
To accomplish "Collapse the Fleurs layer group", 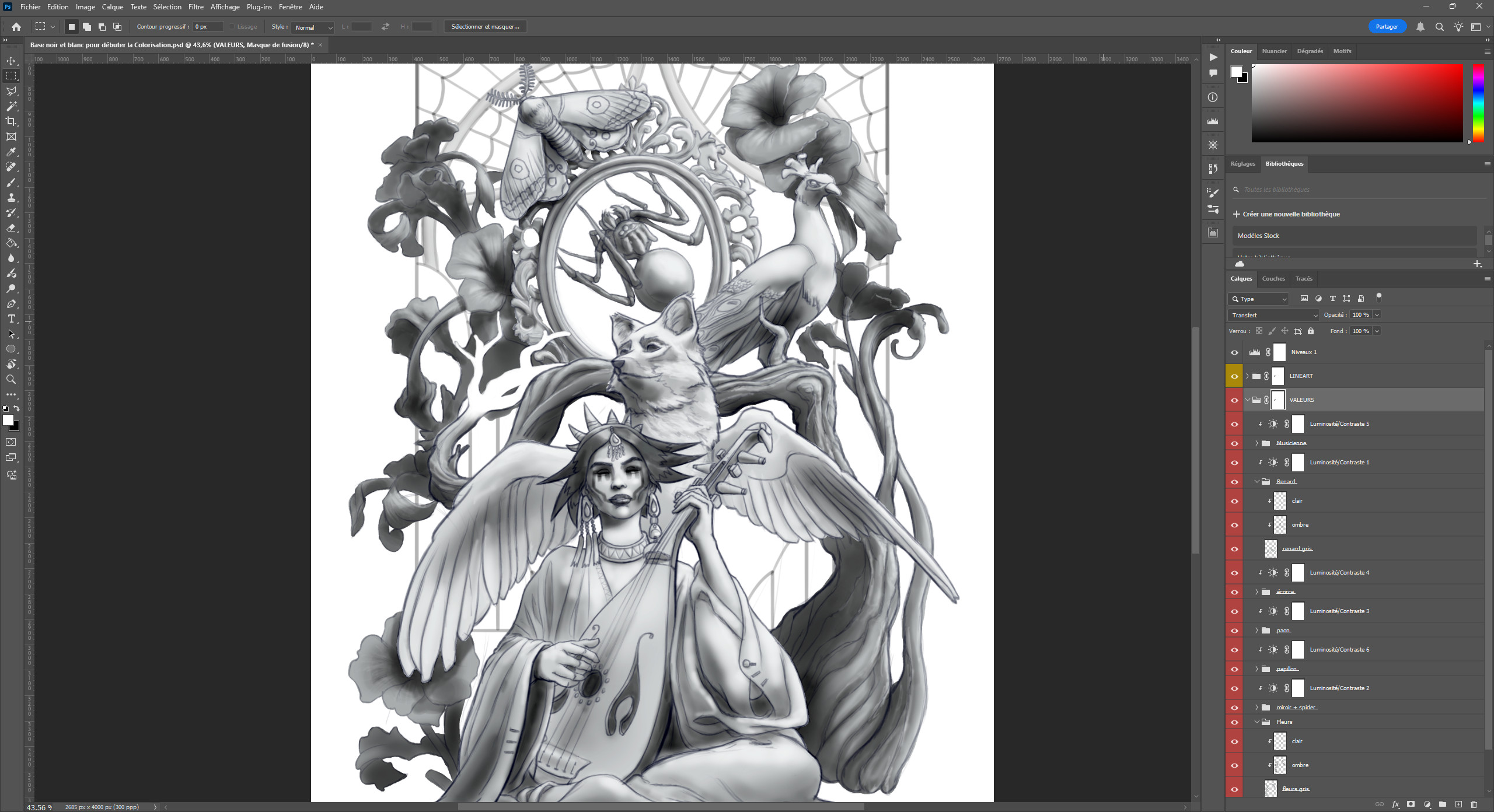I will click(x=1256, y=722).
